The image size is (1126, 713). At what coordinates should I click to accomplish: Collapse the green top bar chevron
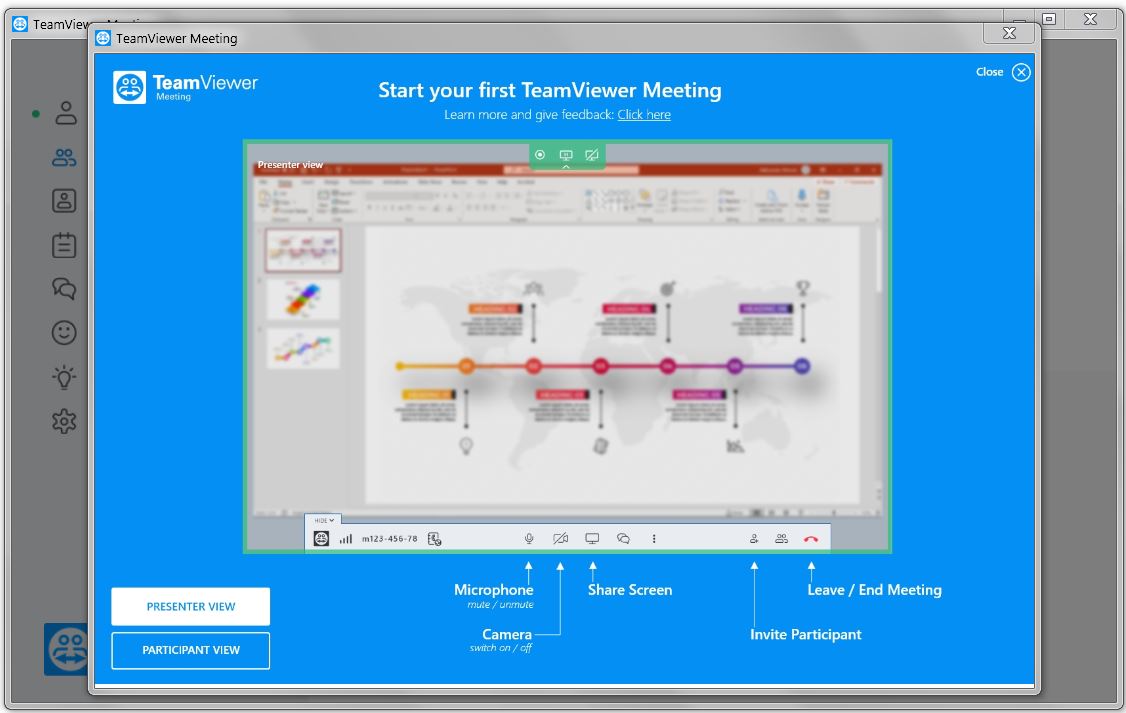(x=566, y=167)
